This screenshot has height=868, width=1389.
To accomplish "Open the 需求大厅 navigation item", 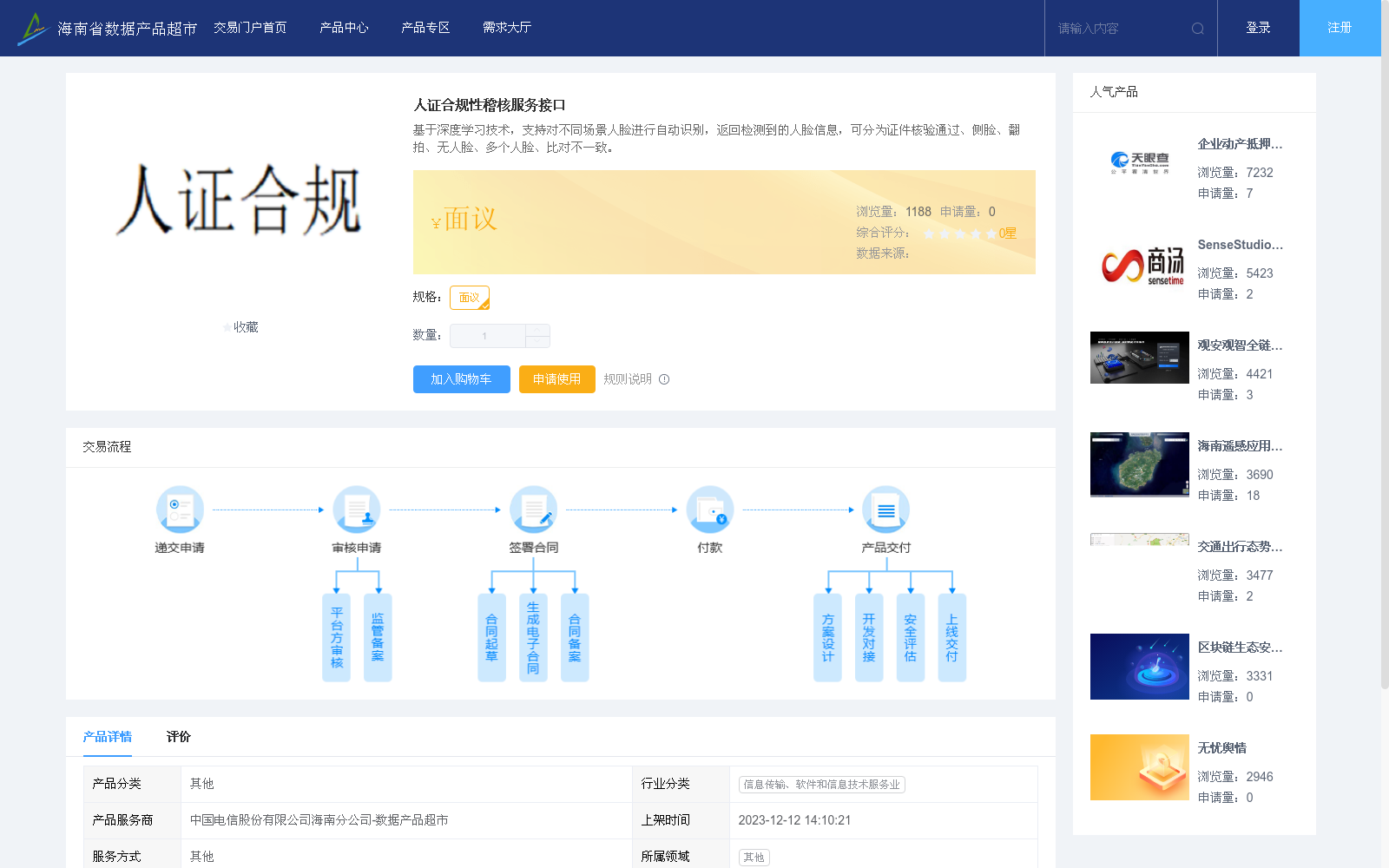I will coord(507,28).
